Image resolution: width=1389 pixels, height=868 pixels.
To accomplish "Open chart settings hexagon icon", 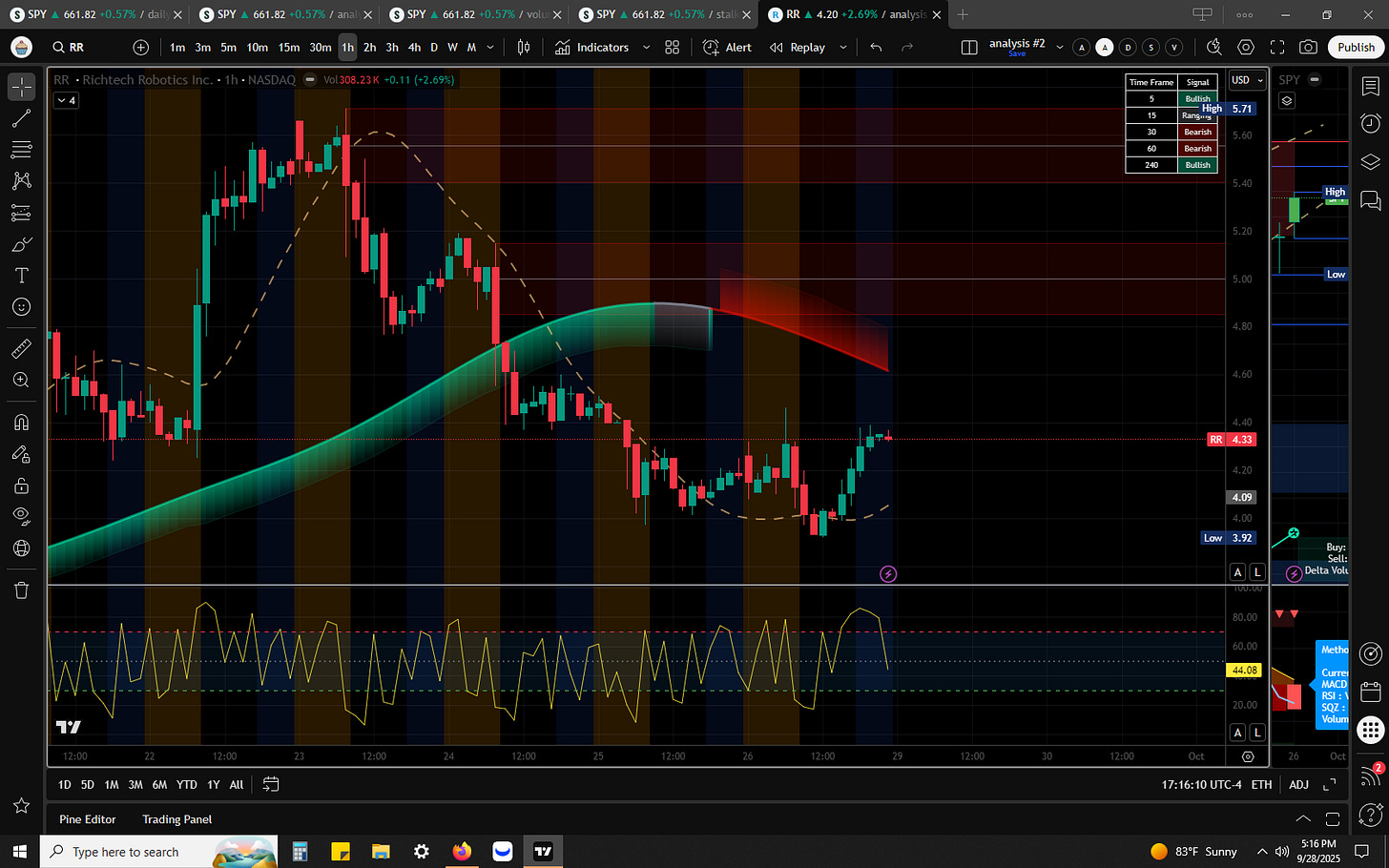I will 1246,47.
